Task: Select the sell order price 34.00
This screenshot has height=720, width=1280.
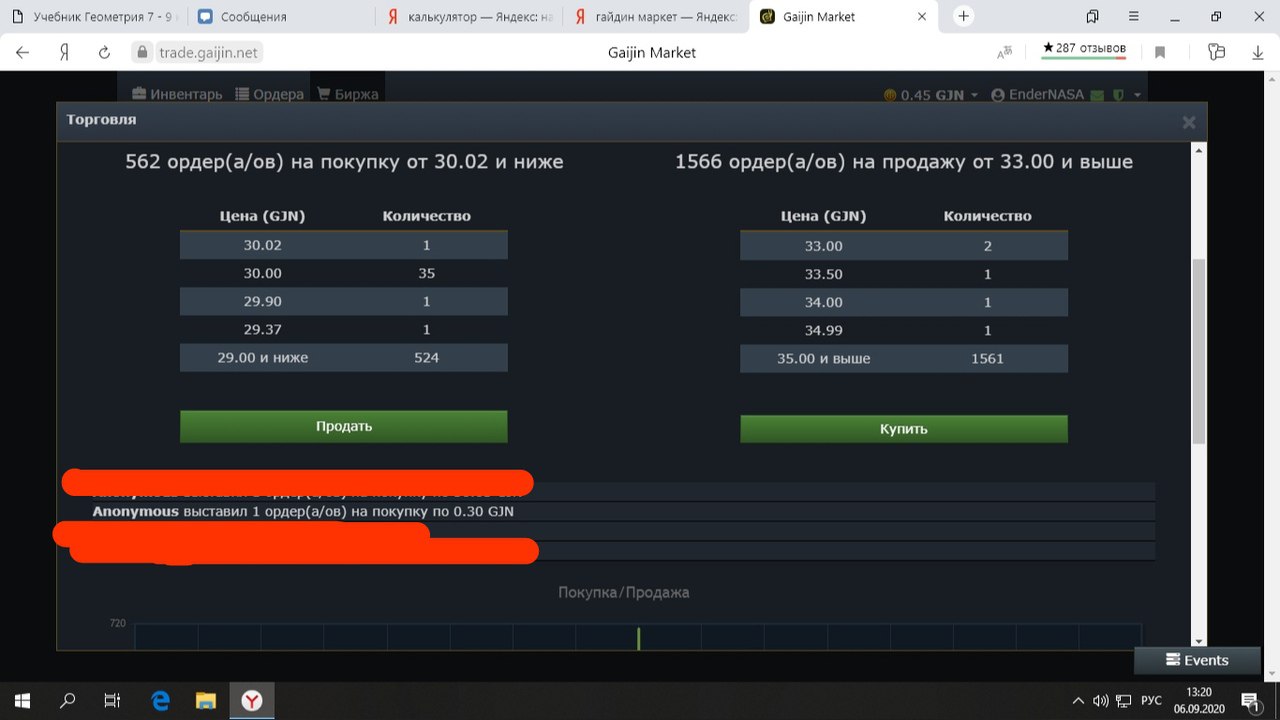Action: click(x=823, y=302)
